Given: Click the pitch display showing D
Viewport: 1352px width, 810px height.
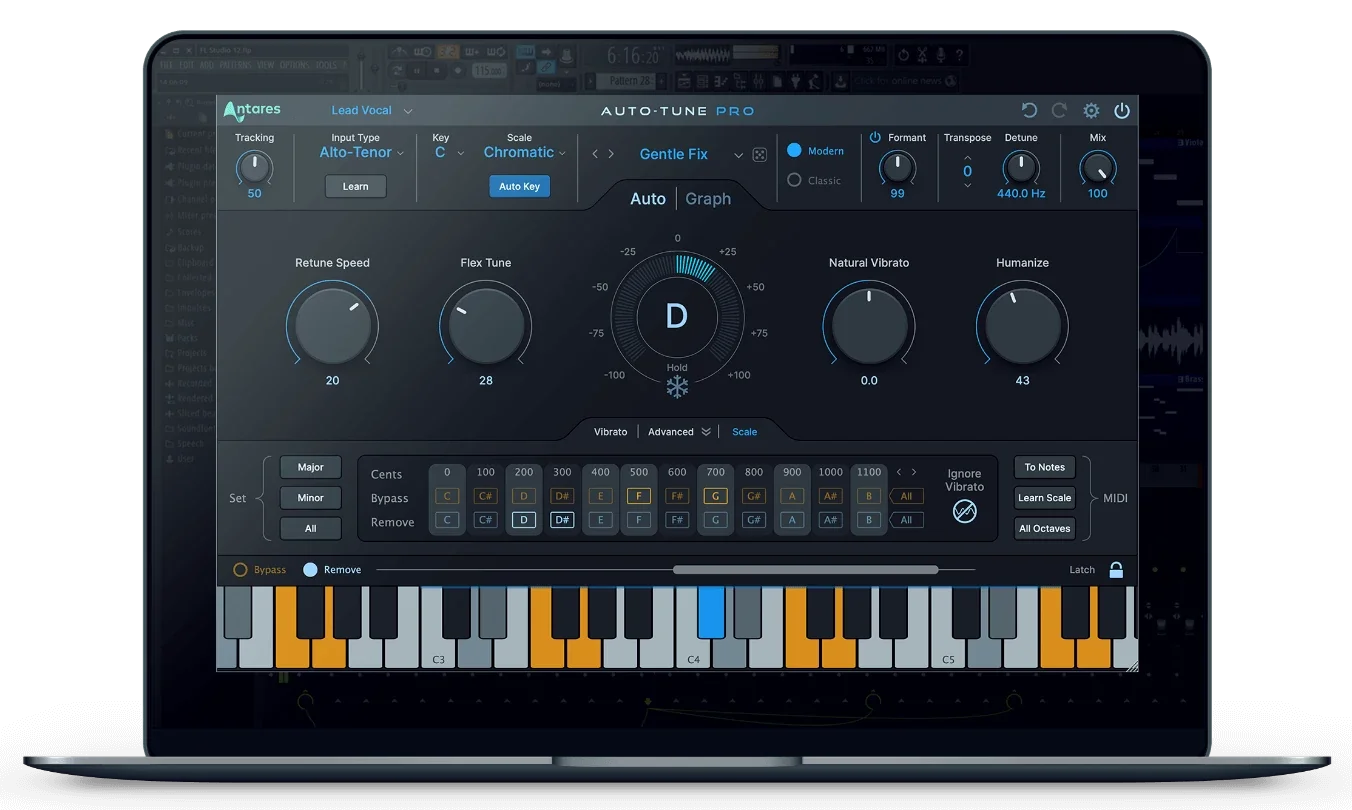Looking at the screenshot, I should click(x=677, y=317).
